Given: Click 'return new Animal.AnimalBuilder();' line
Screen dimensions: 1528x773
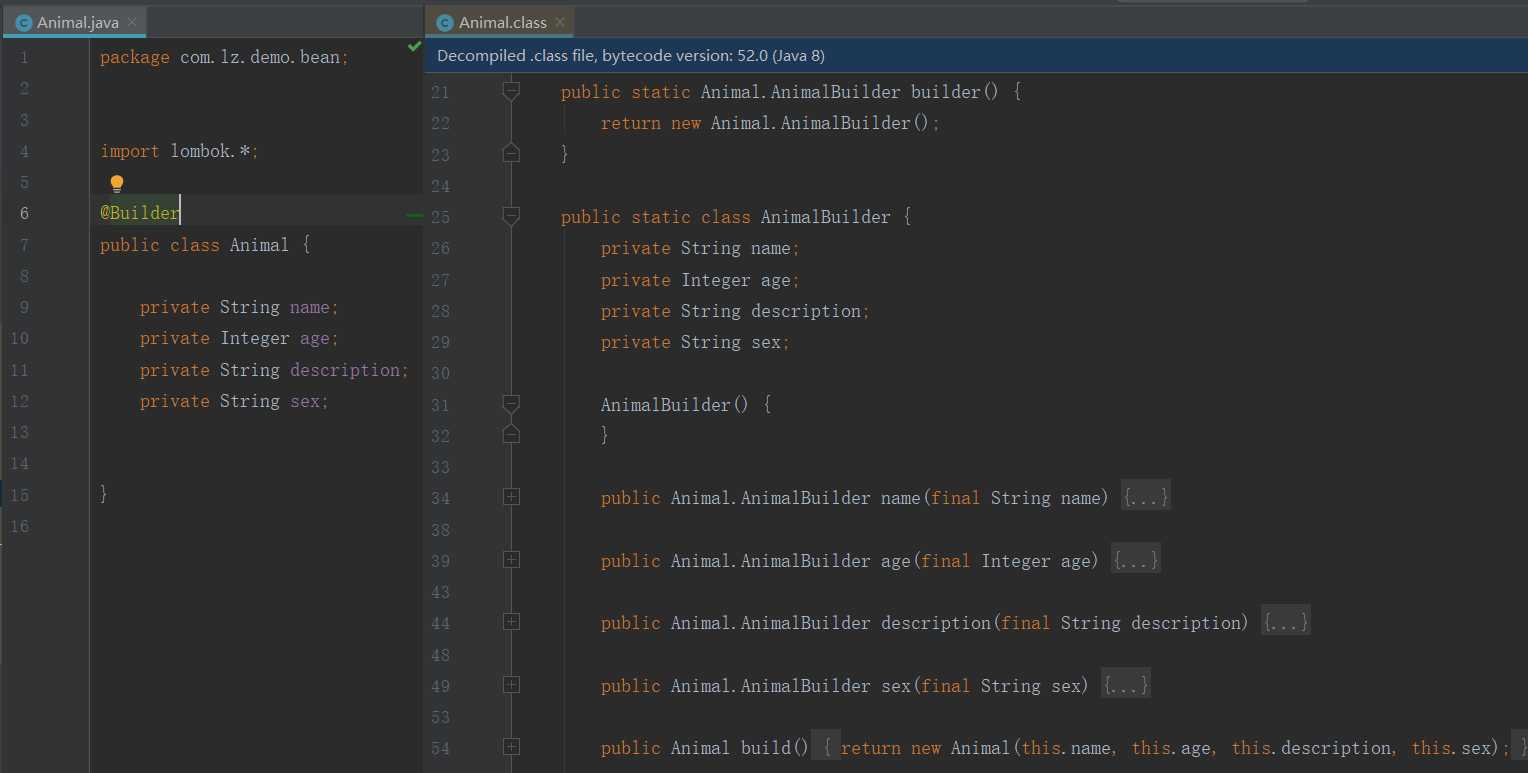Looking at the screenshot, I should [770, 123].
